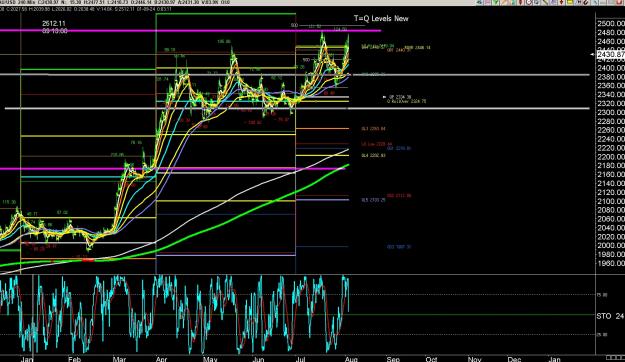Click the Mar label on time axis

pos(119,359)
